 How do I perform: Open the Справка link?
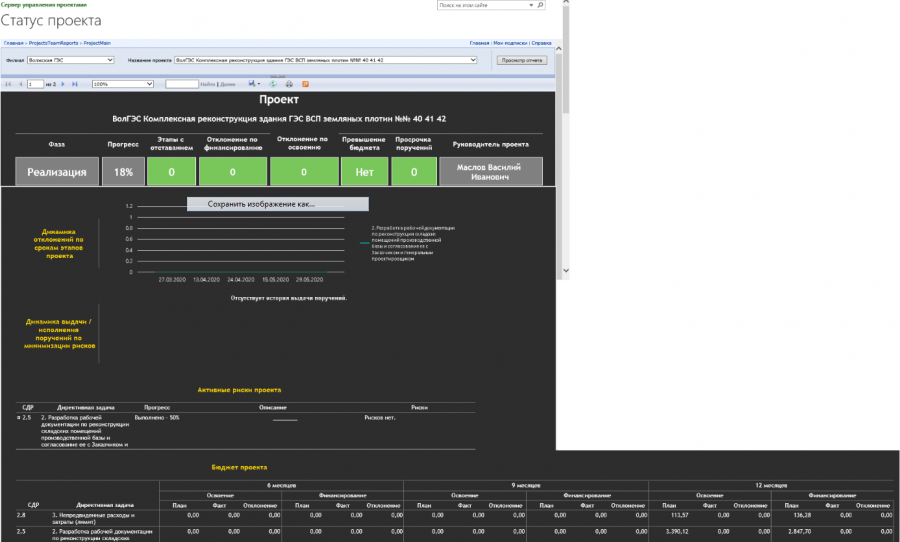(541, 43)
